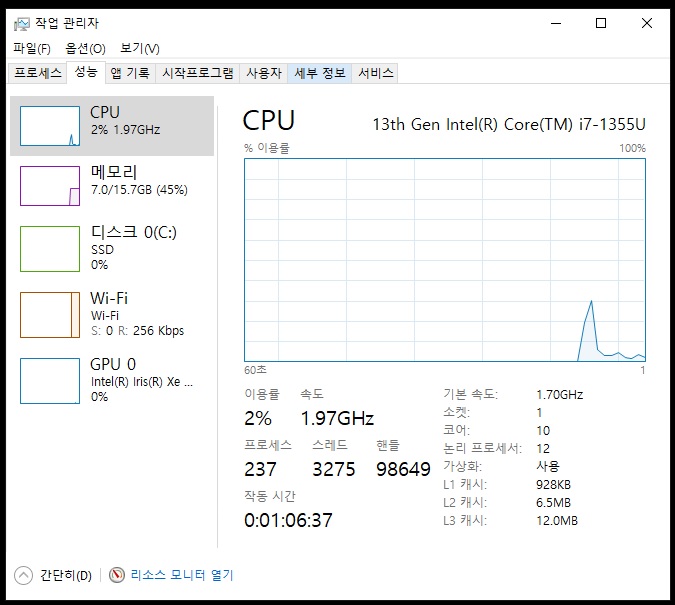This screenshot has width=675, height=605.
Task: Maximize the Task Manager window
Action: pyautogui.click(x=601, y=23)
